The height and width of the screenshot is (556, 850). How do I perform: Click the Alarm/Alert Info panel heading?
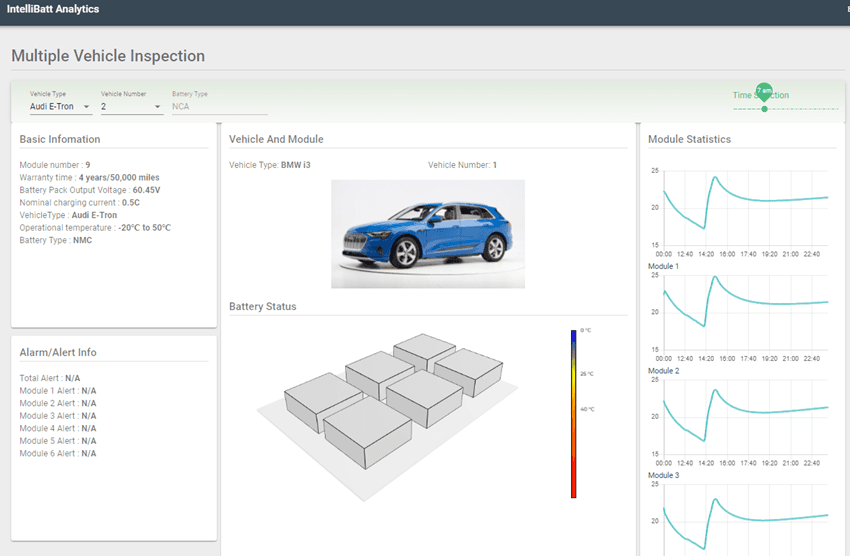point(58,352)
